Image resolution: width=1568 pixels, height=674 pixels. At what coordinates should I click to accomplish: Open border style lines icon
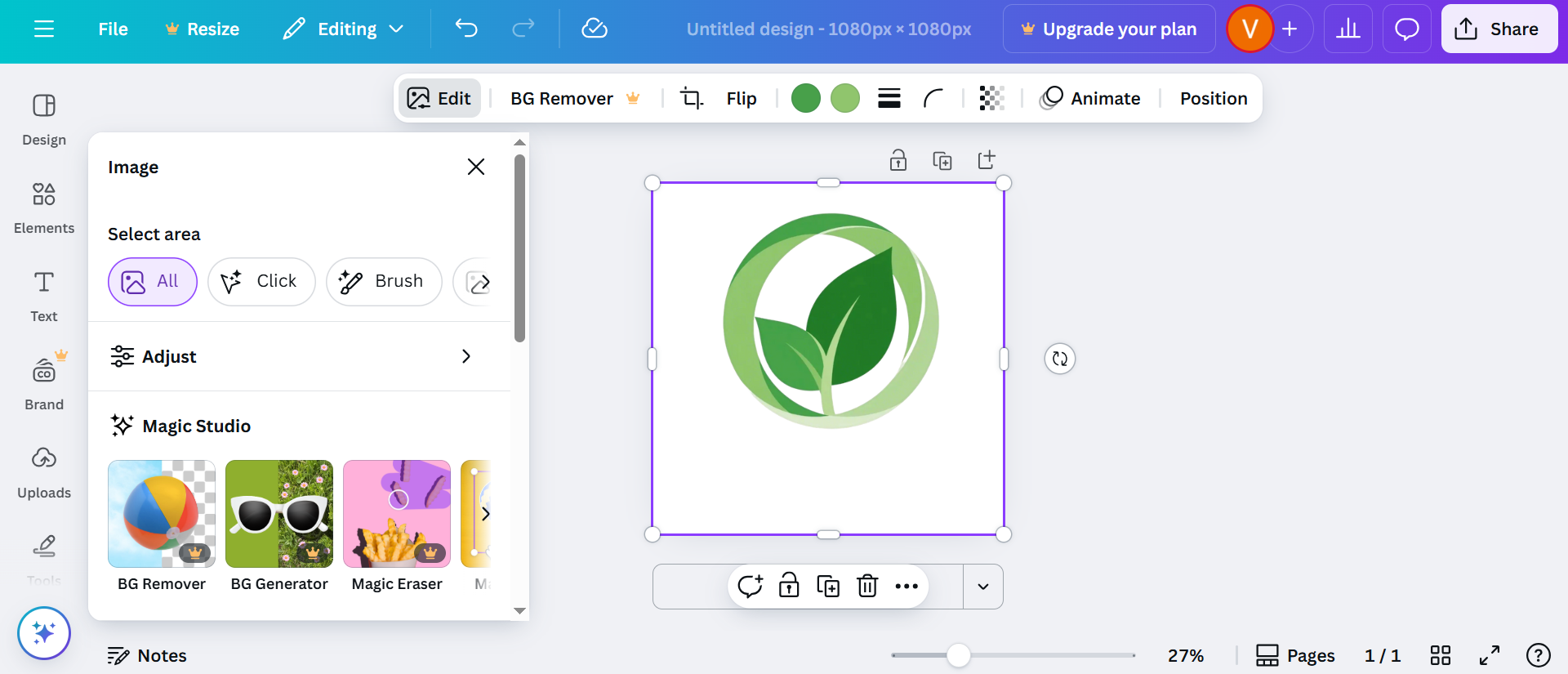[x=889, y=99]
